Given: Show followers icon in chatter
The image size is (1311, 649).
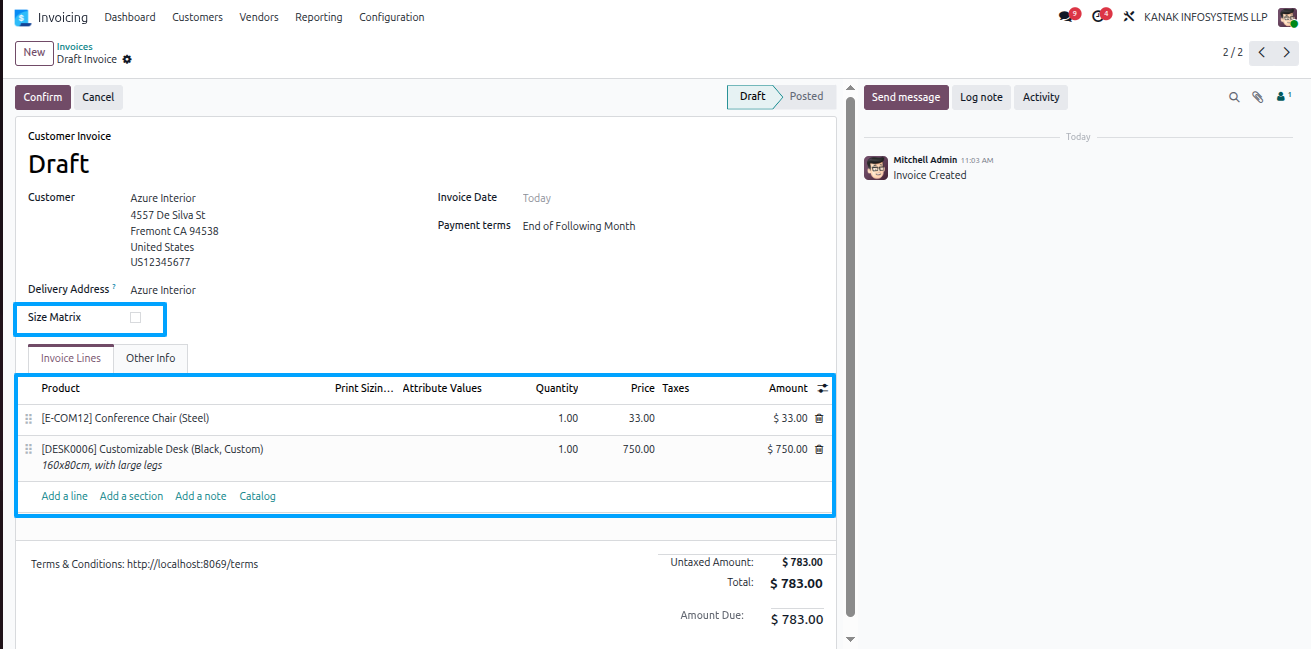Looking at the screenshot, I should coord(1284,97).
